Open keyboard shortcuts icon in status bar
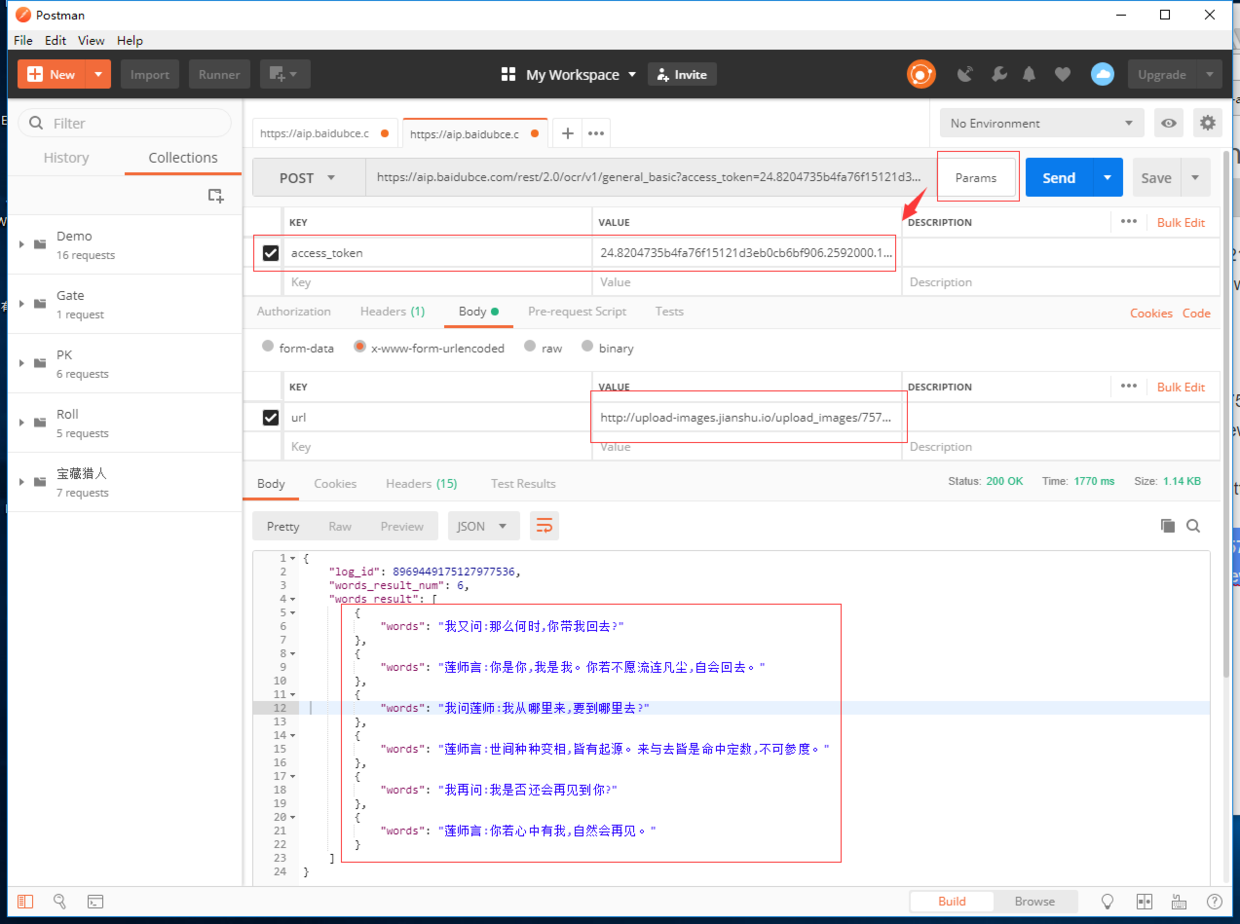Screen dimensions: 1240x924 [1179, 901]
